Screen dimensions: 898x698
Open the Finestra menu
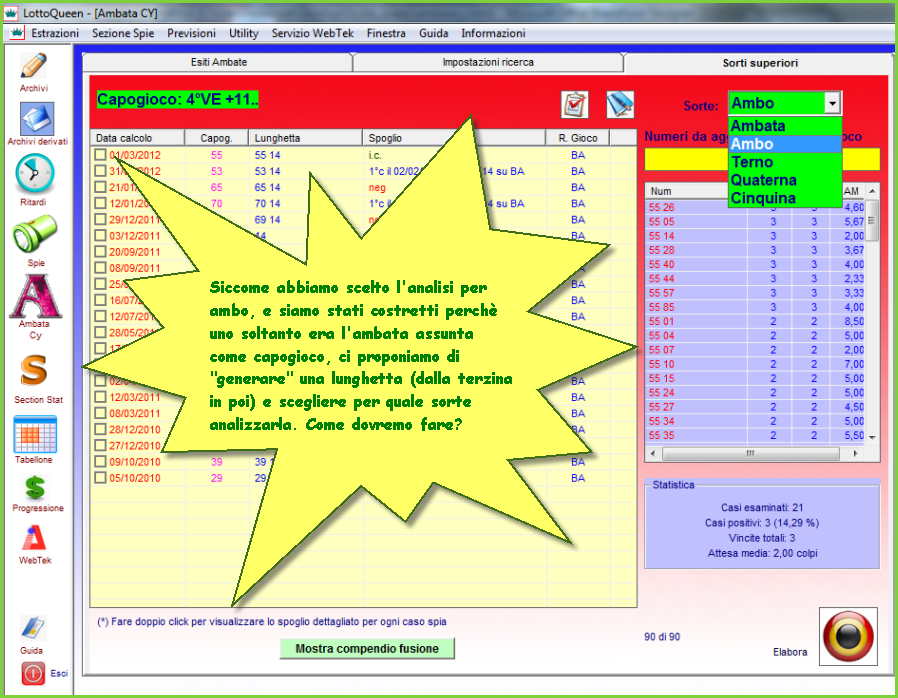tap(386, 33)
